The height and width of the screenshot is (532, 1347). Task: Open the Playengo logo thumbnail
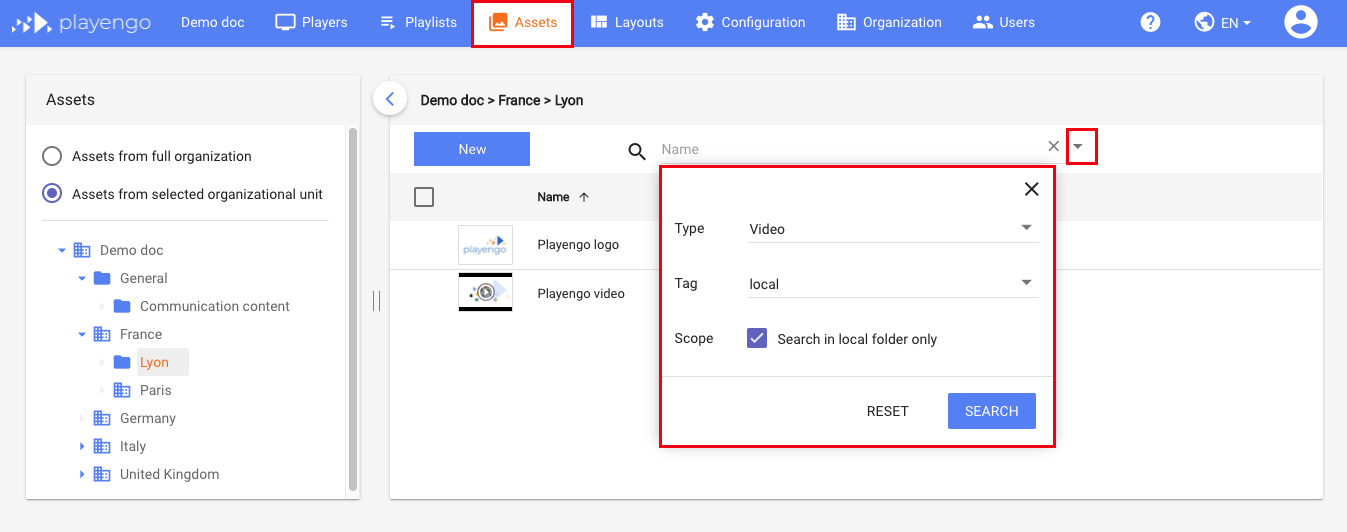click(485, 245)
